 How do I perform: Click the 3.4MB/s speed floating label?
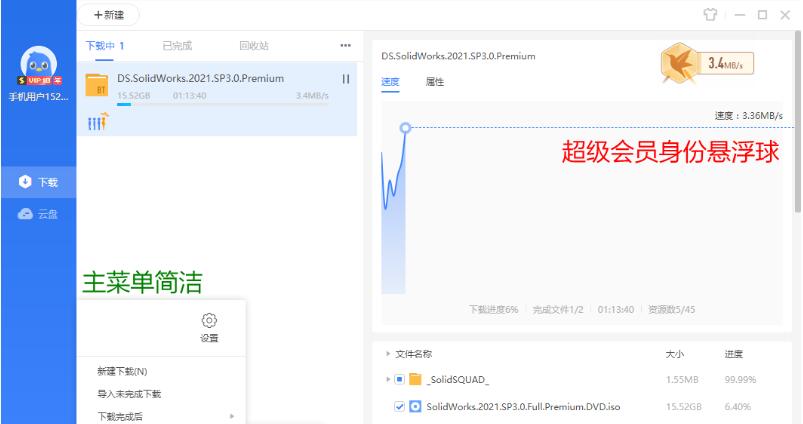[x=726, y=63]
